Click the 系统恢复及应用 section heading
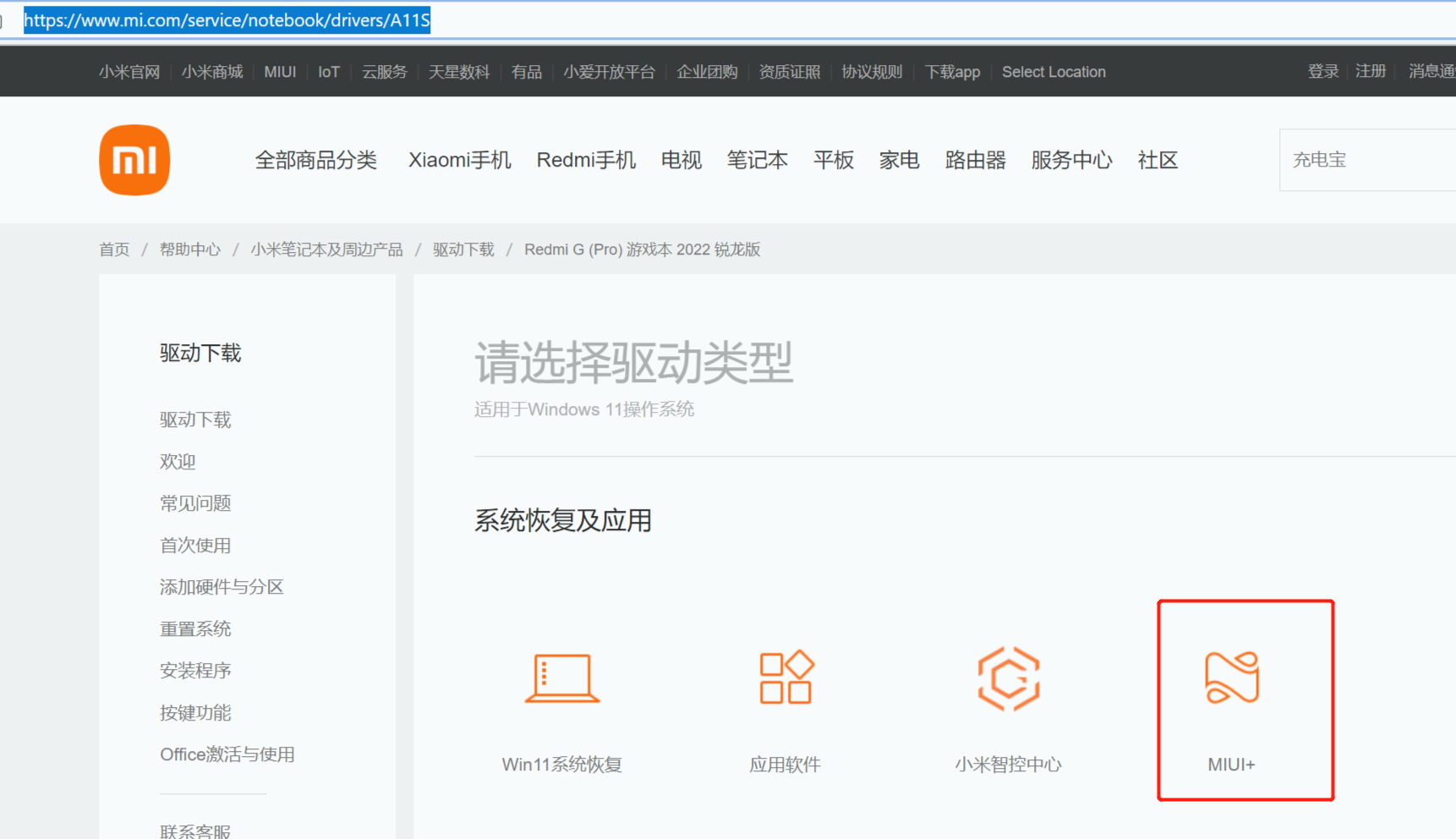Screen dimensions: 1456x839 coord(563,520)
